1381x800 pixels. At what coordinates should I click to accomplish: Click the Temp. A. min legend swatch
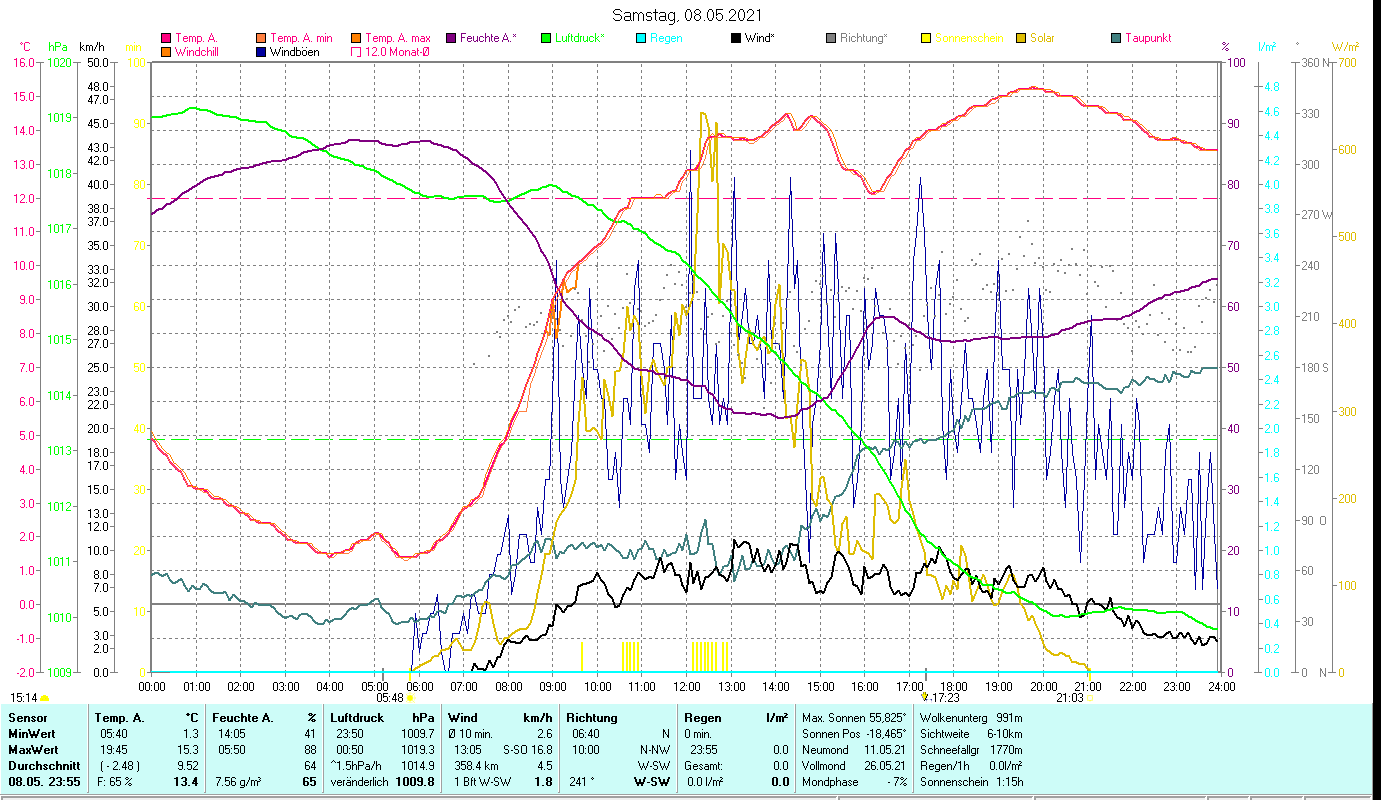(x=260, y=38)
